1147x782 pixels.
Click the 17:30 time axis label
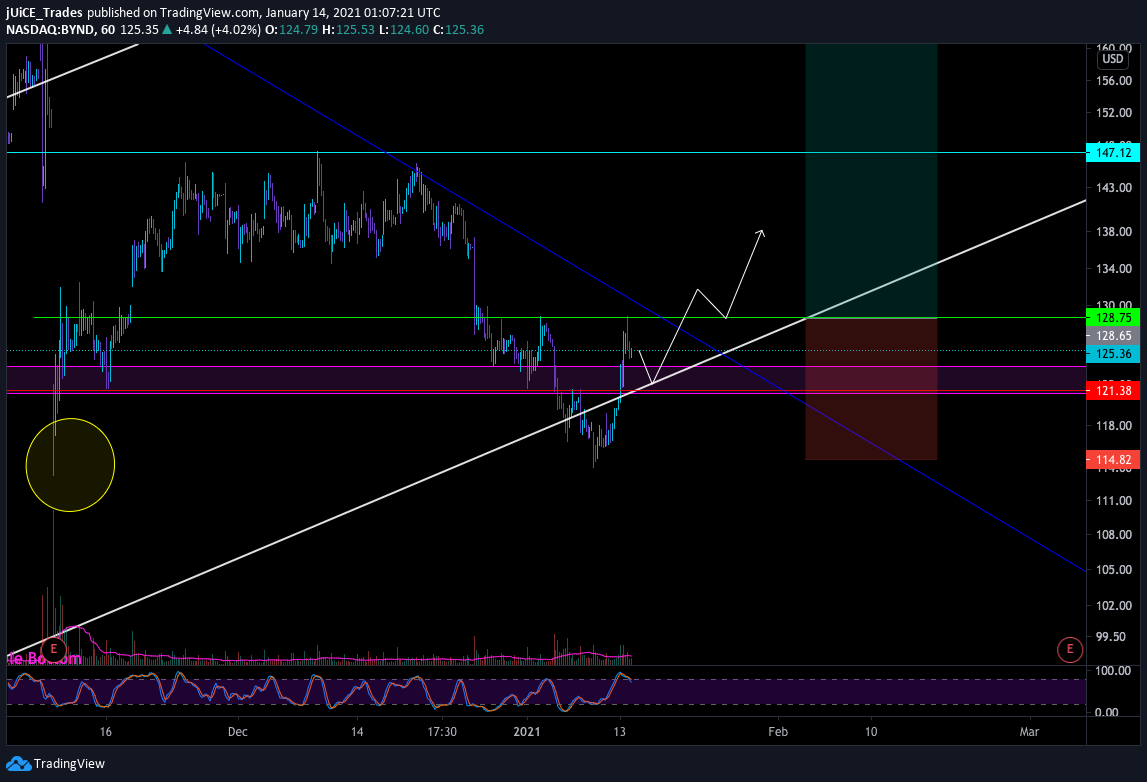click(x=442, y=732)
